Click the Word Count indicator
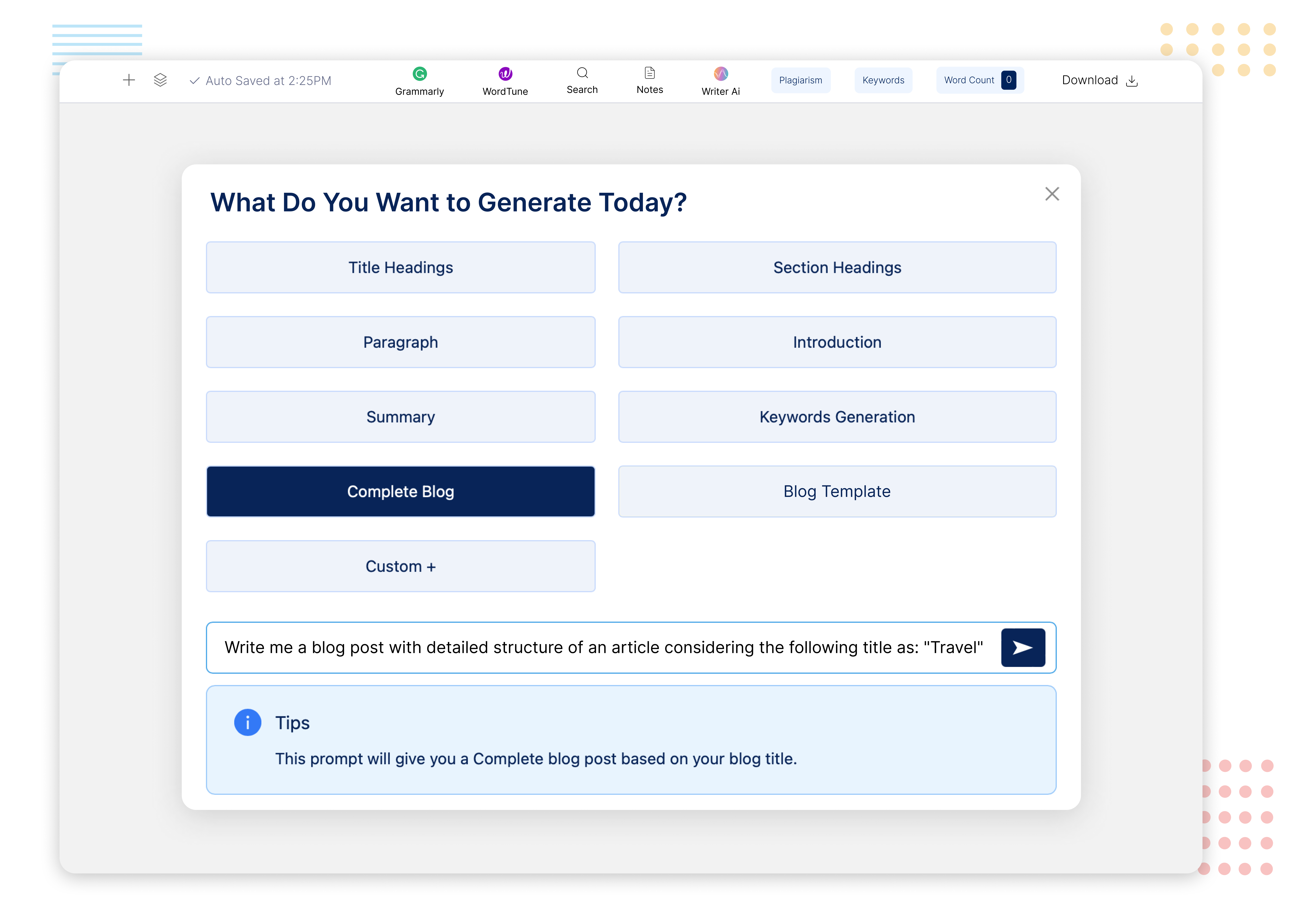1316x906 pixels. [979, 80]
